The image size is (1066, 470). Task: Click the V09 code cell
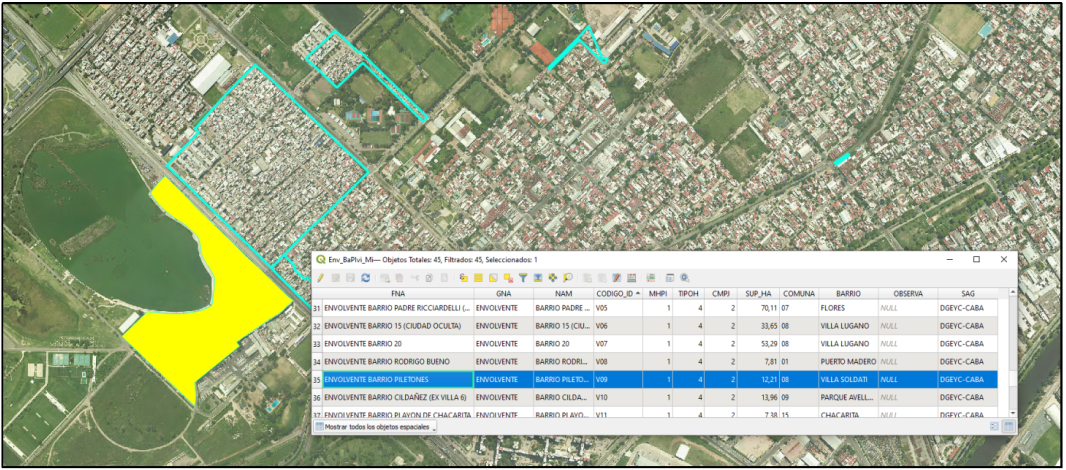(617, 379)
